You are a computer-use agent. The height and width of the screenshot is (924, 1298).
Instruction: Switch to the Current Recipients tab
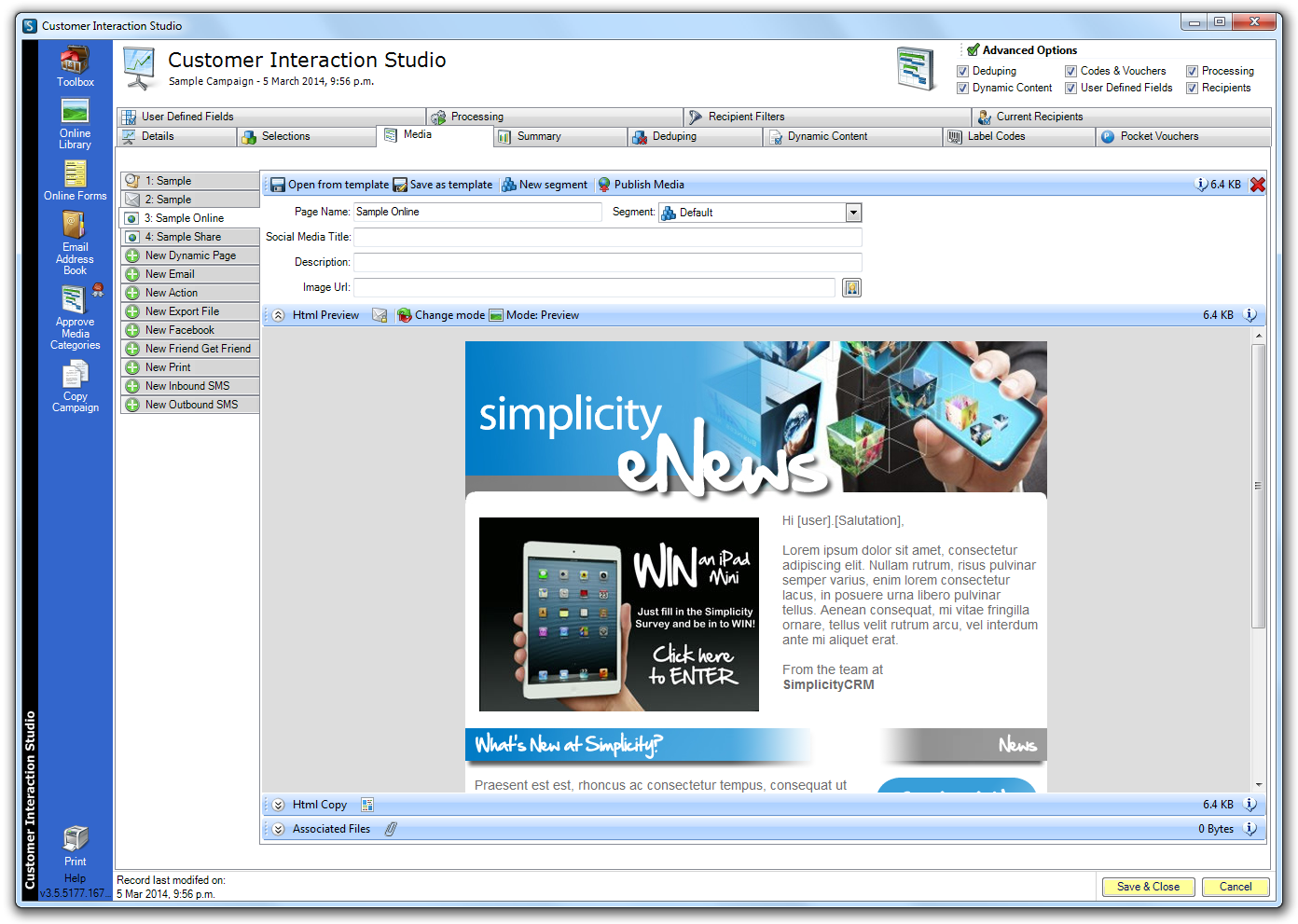tap(1121, 117)
